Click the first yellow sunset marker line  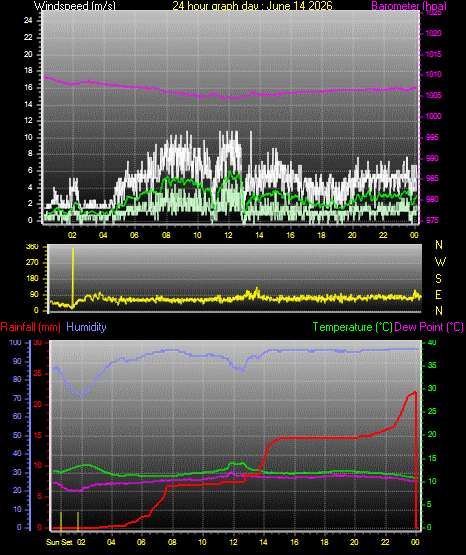tap(61, 521)
